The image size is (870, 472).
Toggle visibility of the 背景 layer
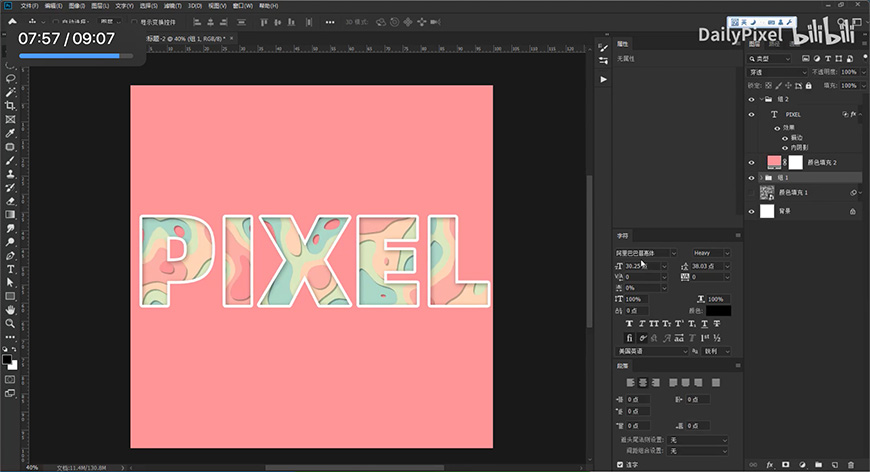tap(752, 211)
